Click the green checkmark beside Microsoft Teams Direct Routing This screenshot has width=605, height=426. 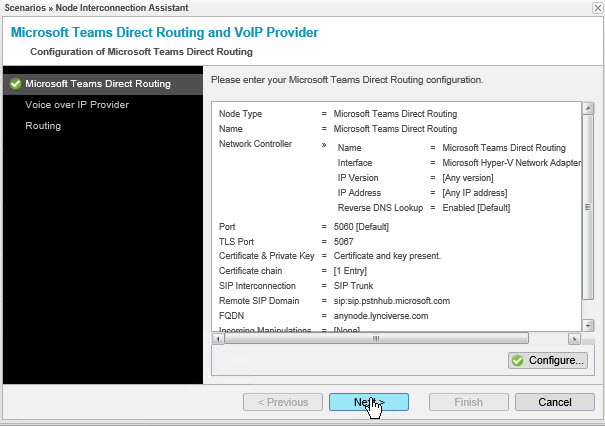coord(15,84)
